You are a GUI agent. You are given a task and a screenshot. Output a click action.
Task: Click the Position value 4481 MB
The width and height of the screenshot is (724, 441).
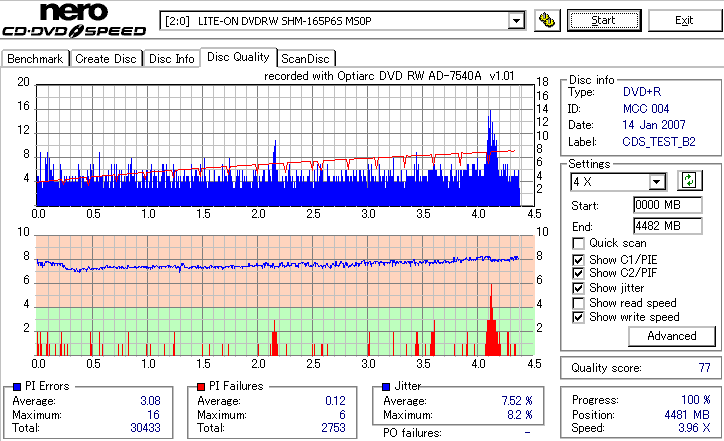(688, 415)
